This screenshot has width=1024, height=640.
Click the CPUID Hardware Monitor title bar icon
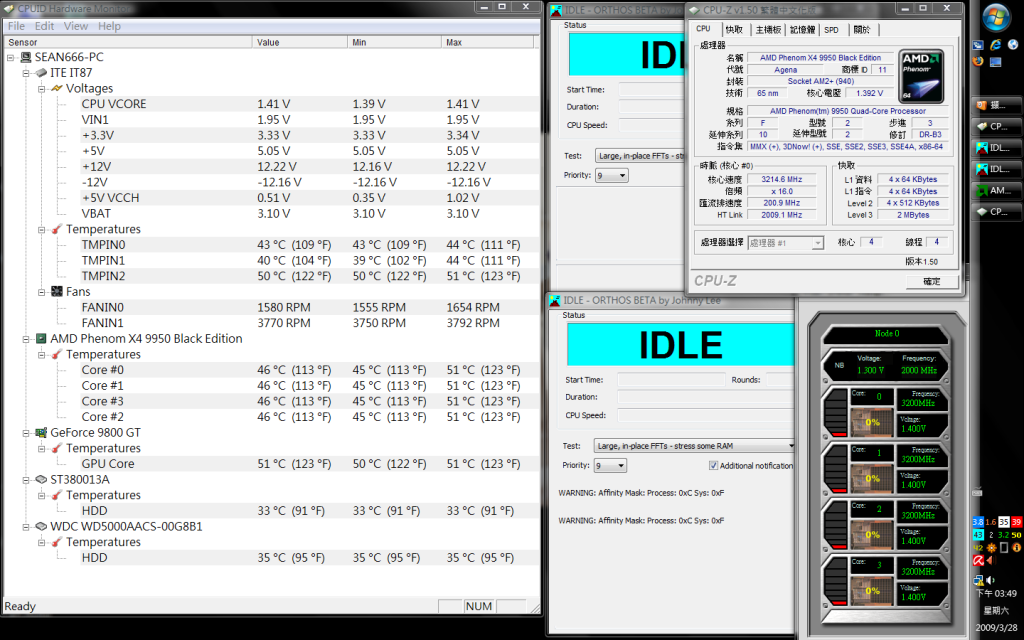point(8,8)
